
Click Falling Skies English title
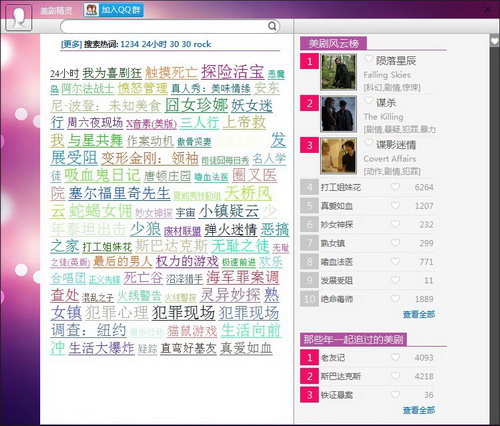[x=387, y=75]
